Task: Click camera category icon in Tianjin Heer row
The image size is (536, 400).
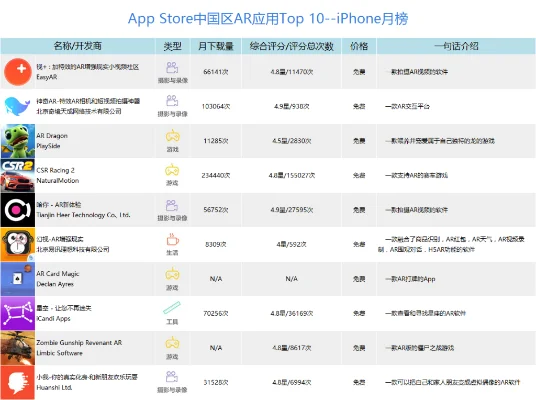Action: [x=172, y=205]
